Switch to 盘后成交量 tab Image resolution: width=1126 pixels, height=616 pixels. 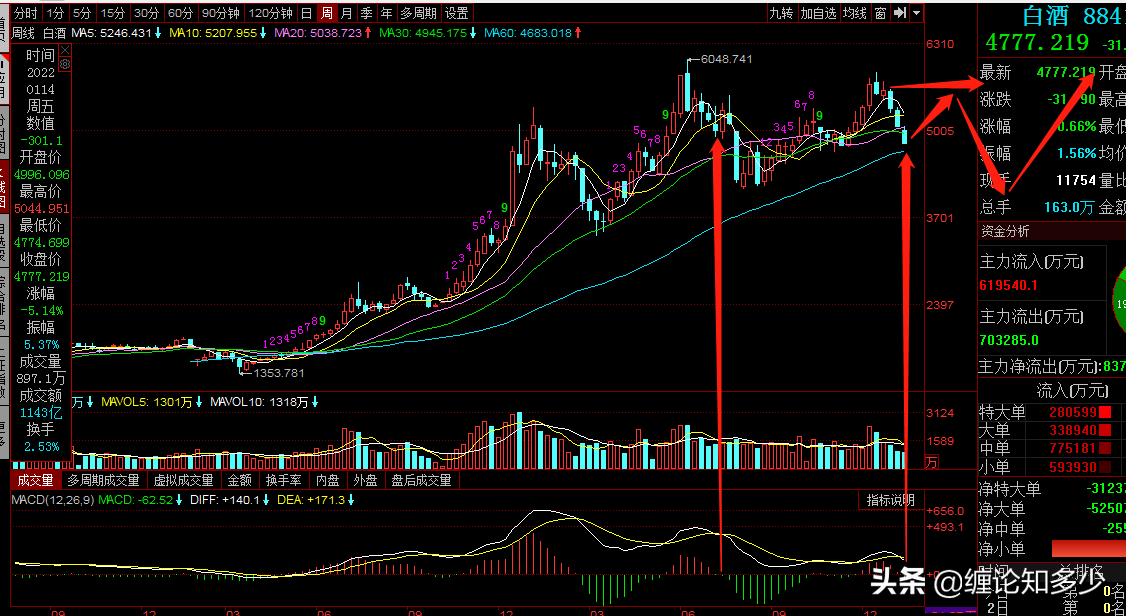click(x=422, y=480)
